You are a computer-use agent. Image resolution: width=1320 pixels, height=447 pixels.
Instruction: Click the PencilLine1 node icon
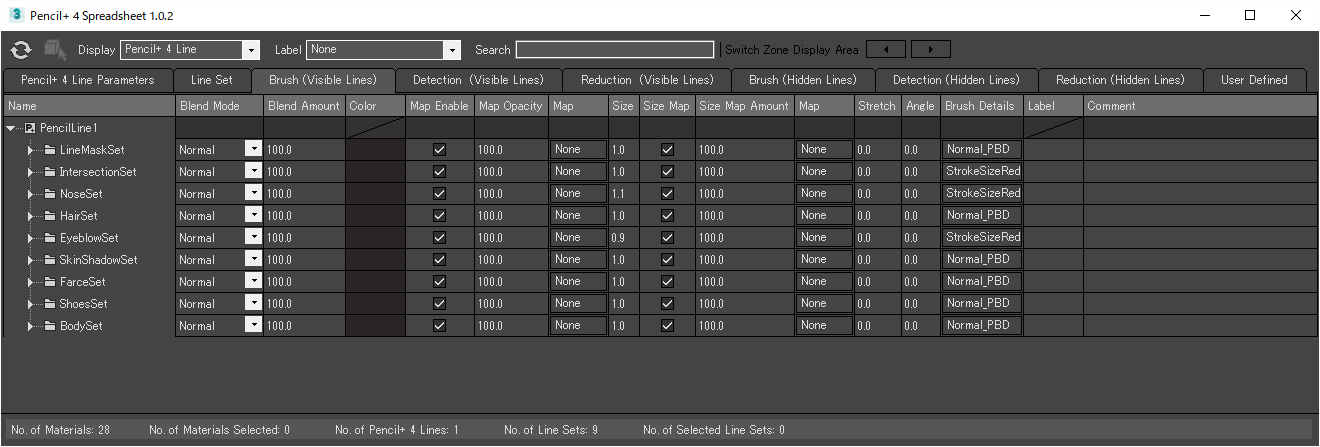30,128
